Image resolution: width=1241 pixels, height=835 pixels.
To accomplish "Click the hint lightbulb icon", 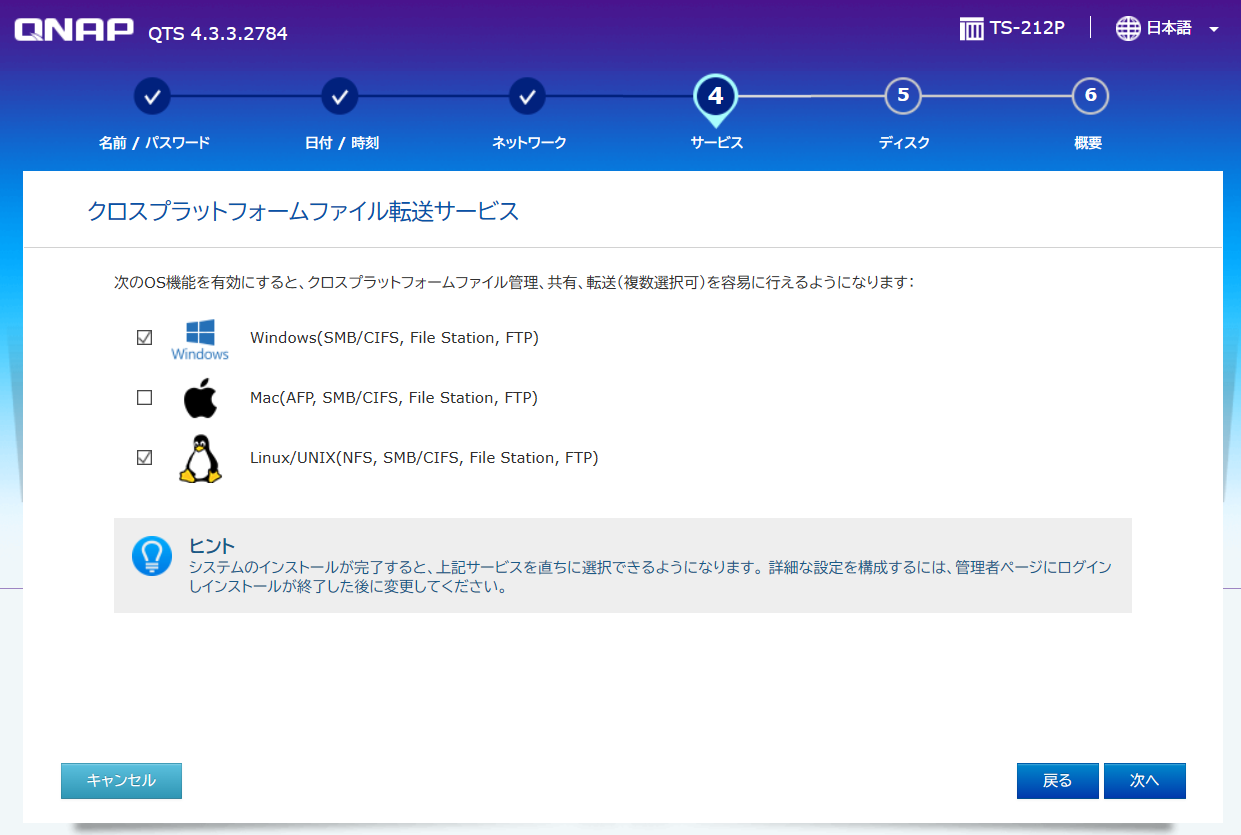I will pyautogui.click(x=152, y=557).
